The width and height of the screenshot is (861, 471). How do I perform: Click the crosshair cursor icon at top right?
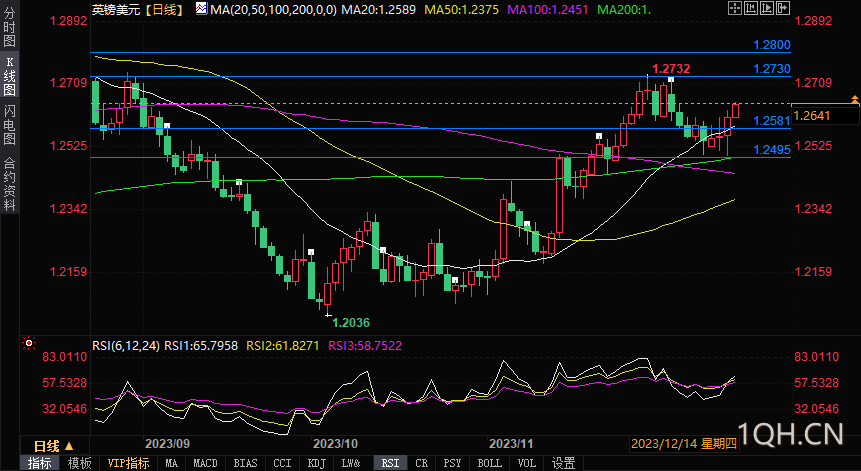pyautogui.click(x=734, y=8)
